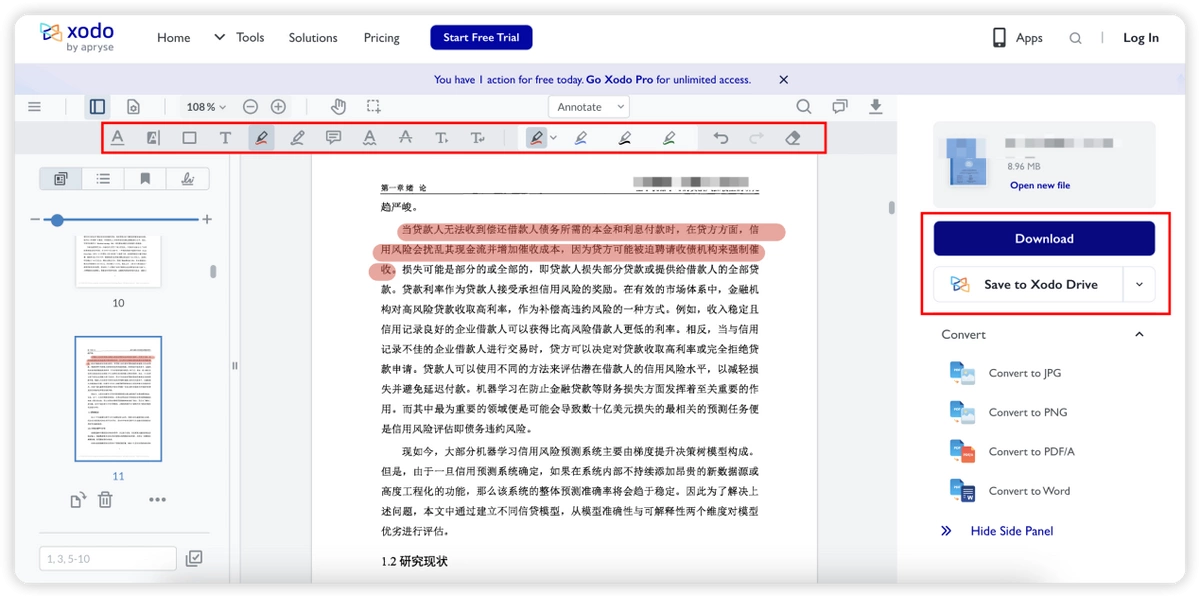This screenshot has width=1200, height=598.
Task: Collapse the Convert section
Action: [1139, 334]
